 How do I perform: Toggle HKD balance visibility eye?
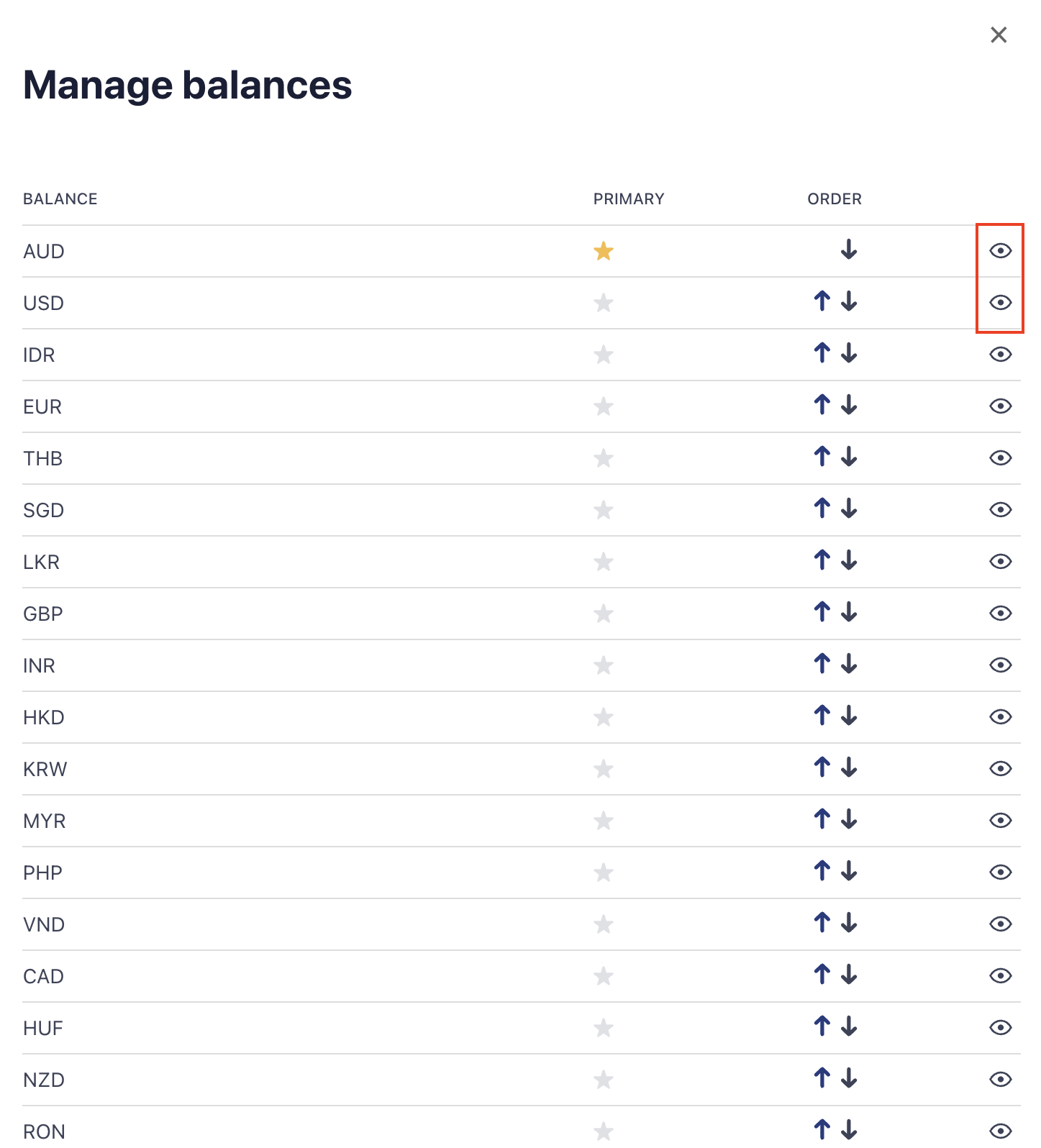tap(1000, 716)
